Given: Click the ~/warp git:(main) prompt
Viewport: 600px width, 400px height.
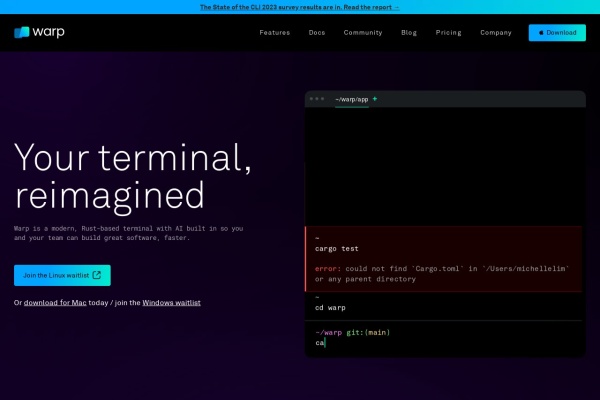Looking at the screenshot, I should pos(352,332).
